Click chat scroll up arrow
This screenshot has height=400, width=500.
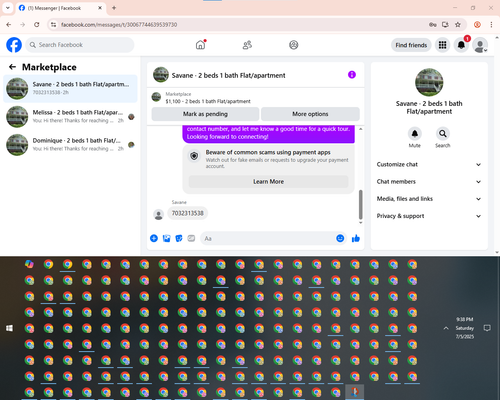point(360,129)
